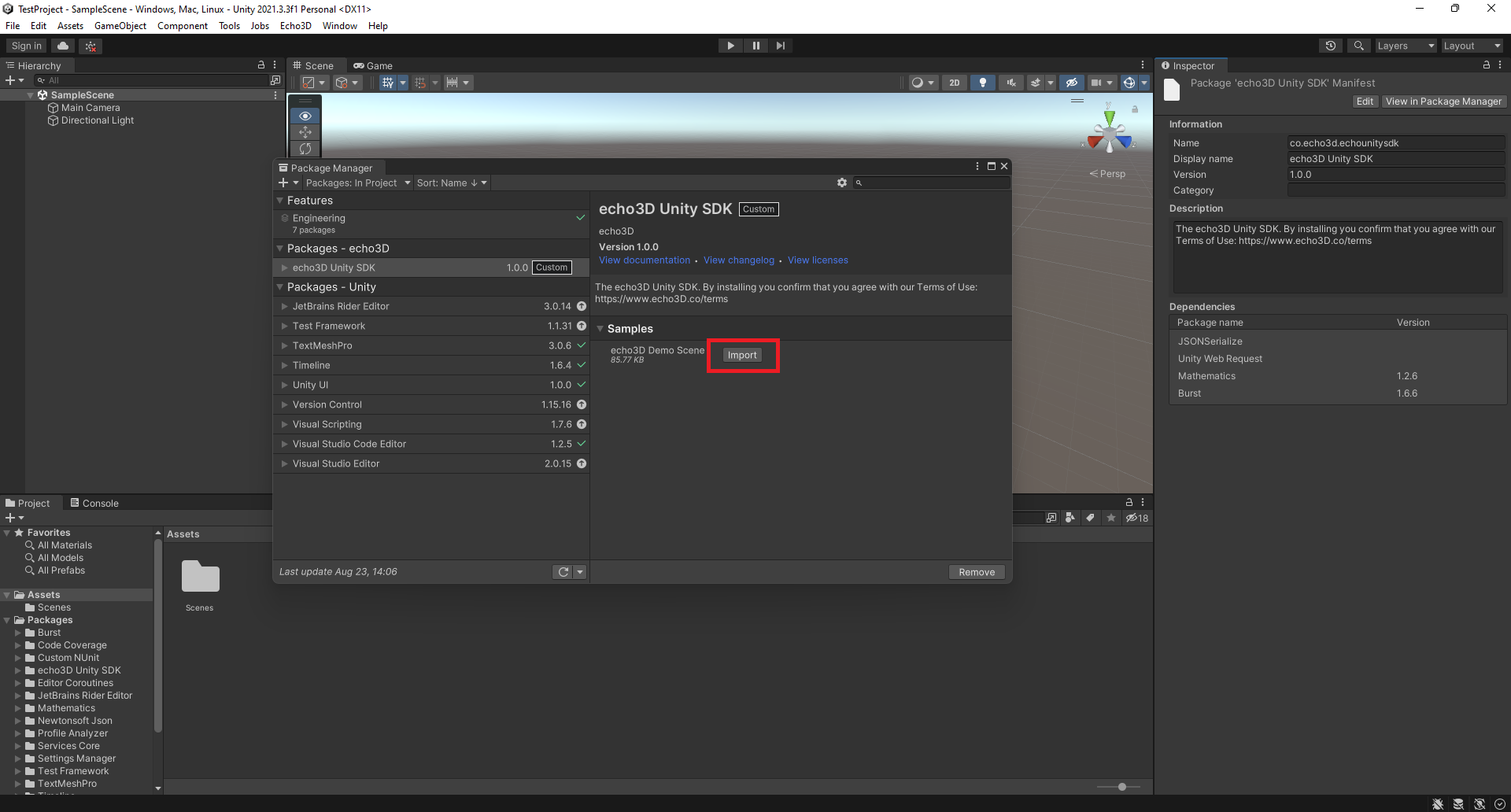1511x812 pixels.
Task: Toggle scene audio mute button
Action: click(1010, 83)
